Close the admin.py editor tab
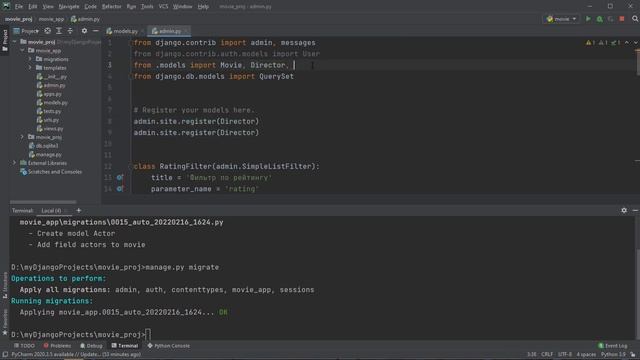This screenshot has width=640, height=360. [x=186, y=31]
